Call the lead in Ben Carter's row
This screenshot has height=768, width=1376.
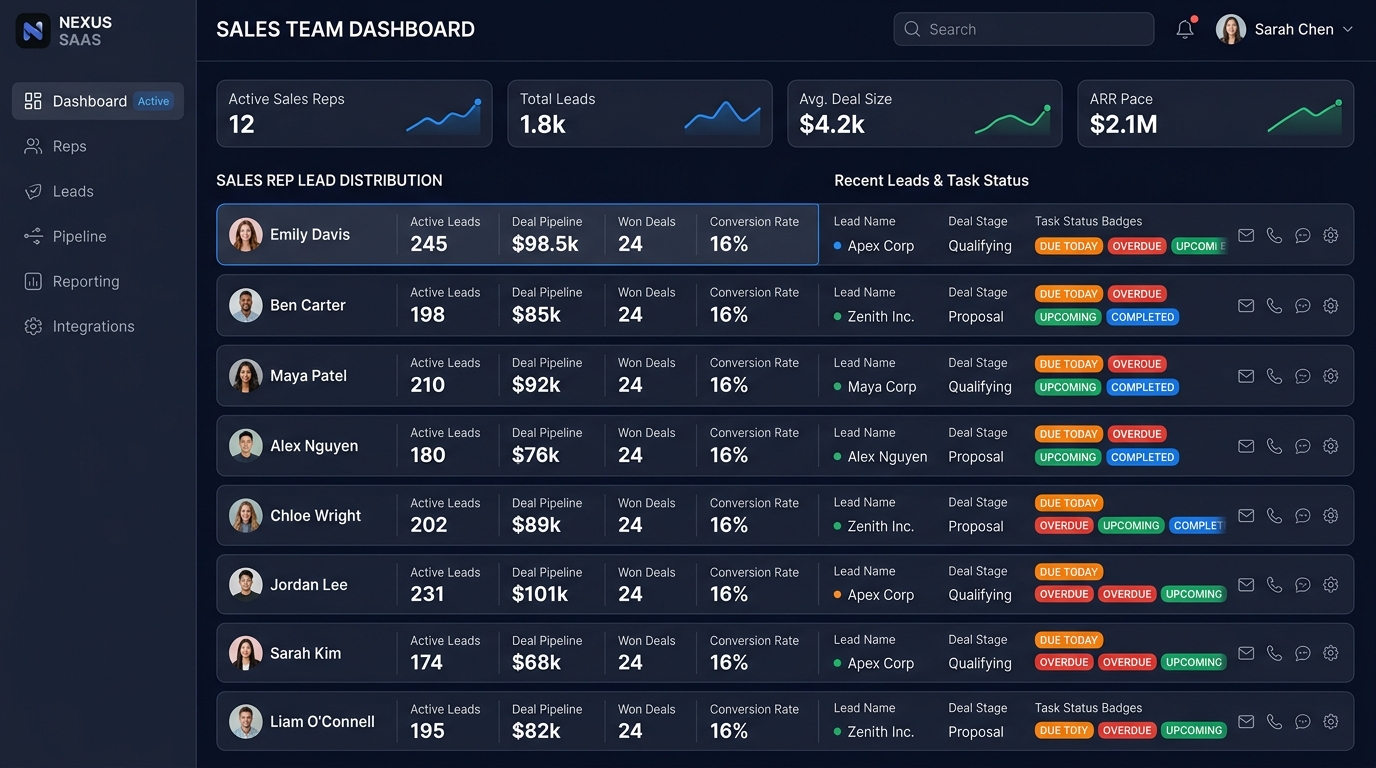click(x=1274, y=306)
